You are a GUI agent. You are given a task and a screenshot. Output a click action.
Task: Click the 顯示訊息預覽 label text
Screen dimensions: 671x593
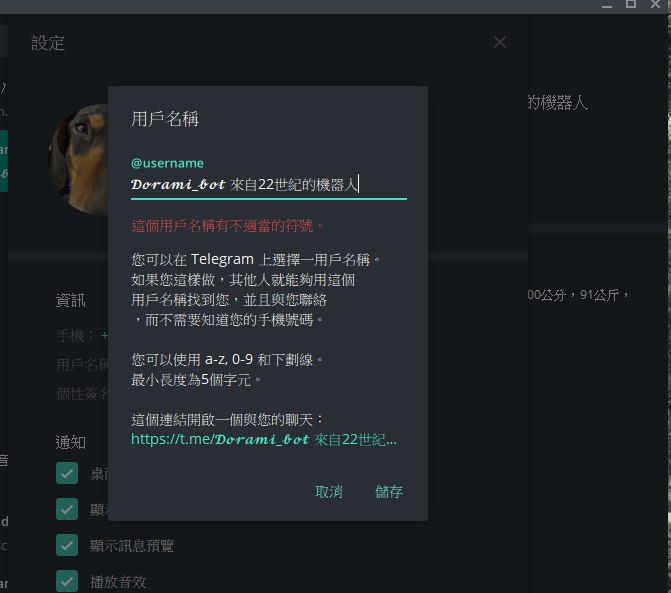tap(132, 546)
